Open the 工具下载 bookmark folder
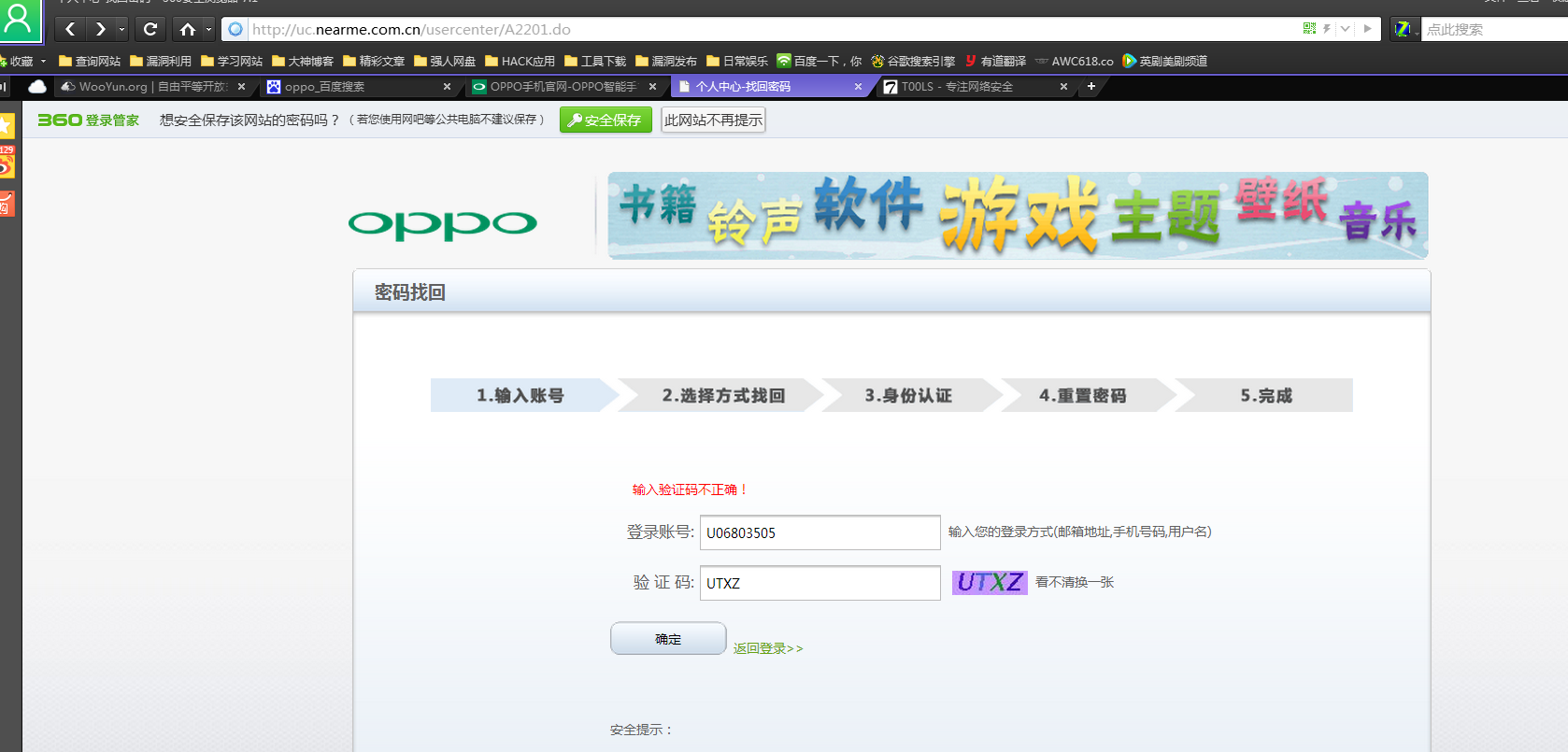1568x752 pixels. click(x=595, y=61)
